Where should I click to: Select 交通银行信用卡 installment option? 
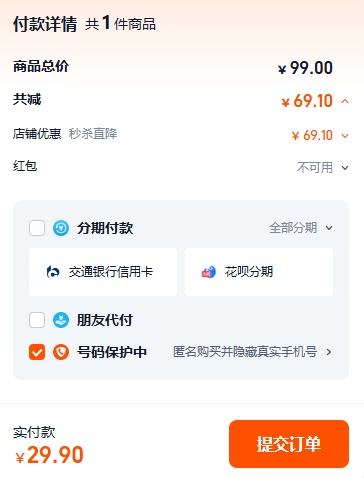point(103,272)
